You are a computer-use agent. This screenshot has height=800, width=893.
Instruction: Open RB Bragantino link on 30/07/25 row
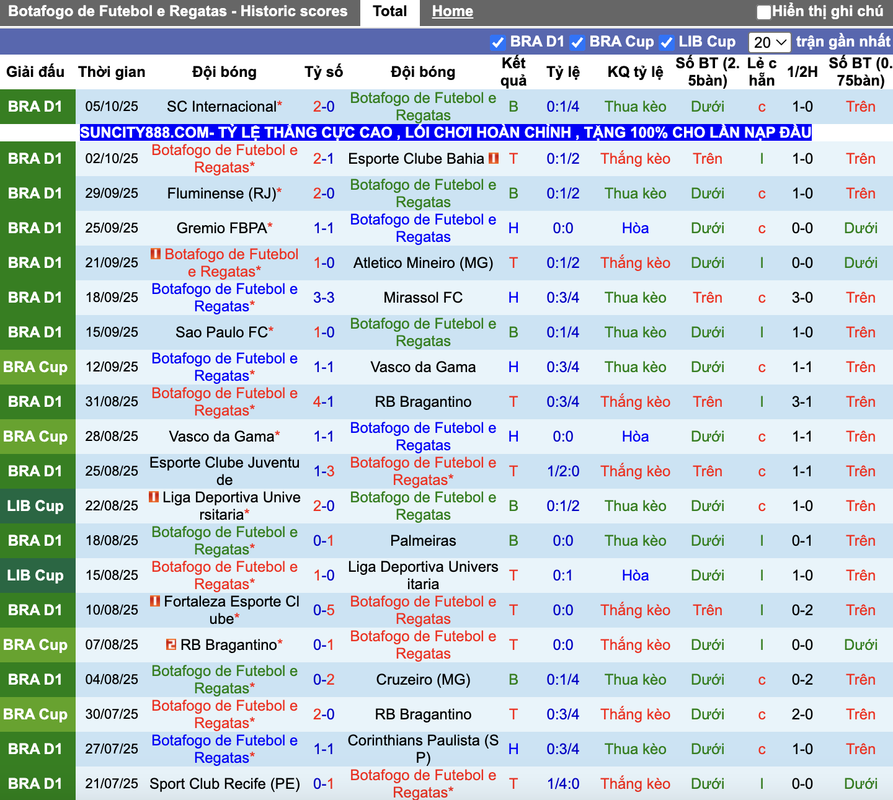tap(423, 715)
